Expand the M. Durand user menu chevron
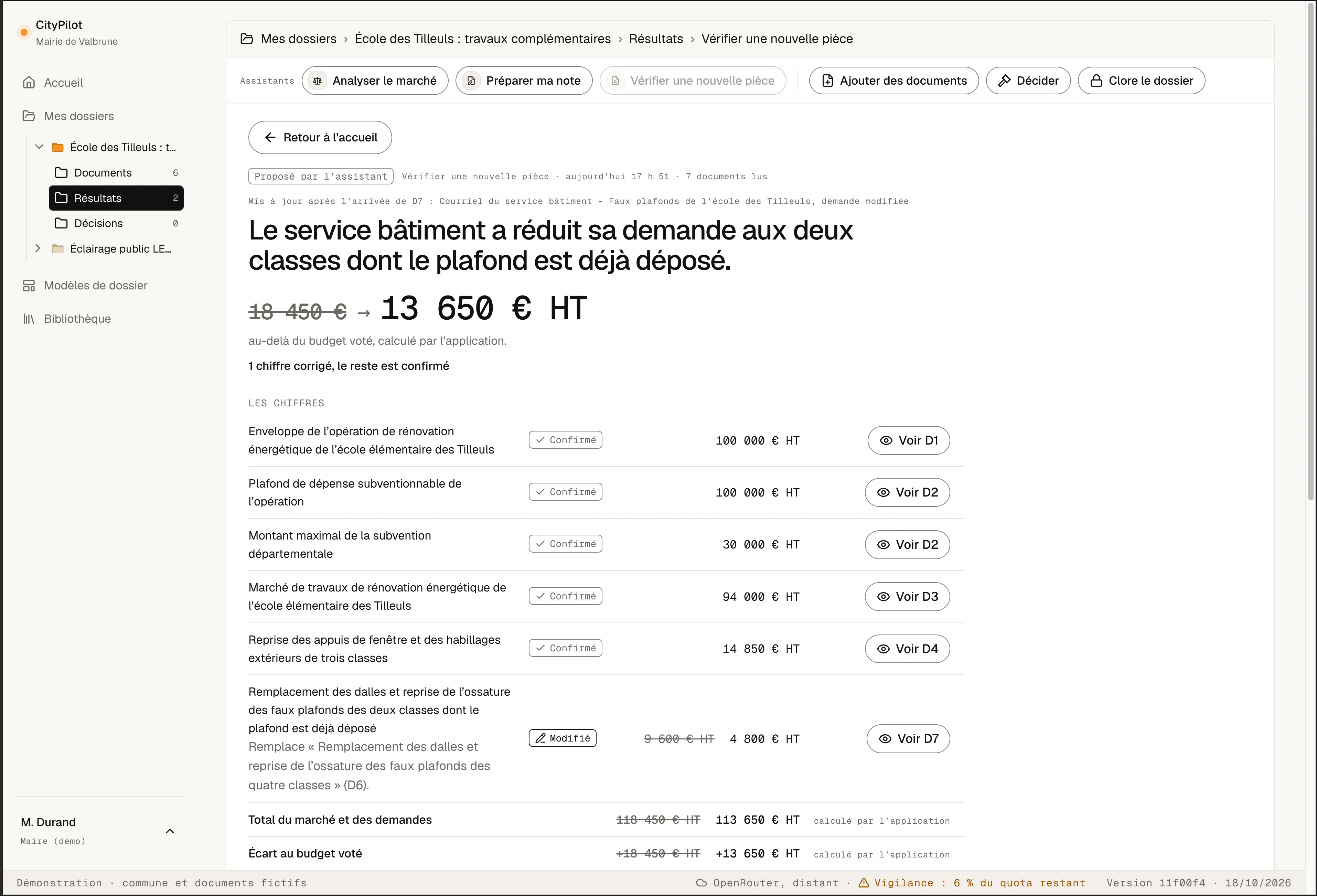This screenshot has height=896, width=1317. pyautogui.click(x=170, y=831)
